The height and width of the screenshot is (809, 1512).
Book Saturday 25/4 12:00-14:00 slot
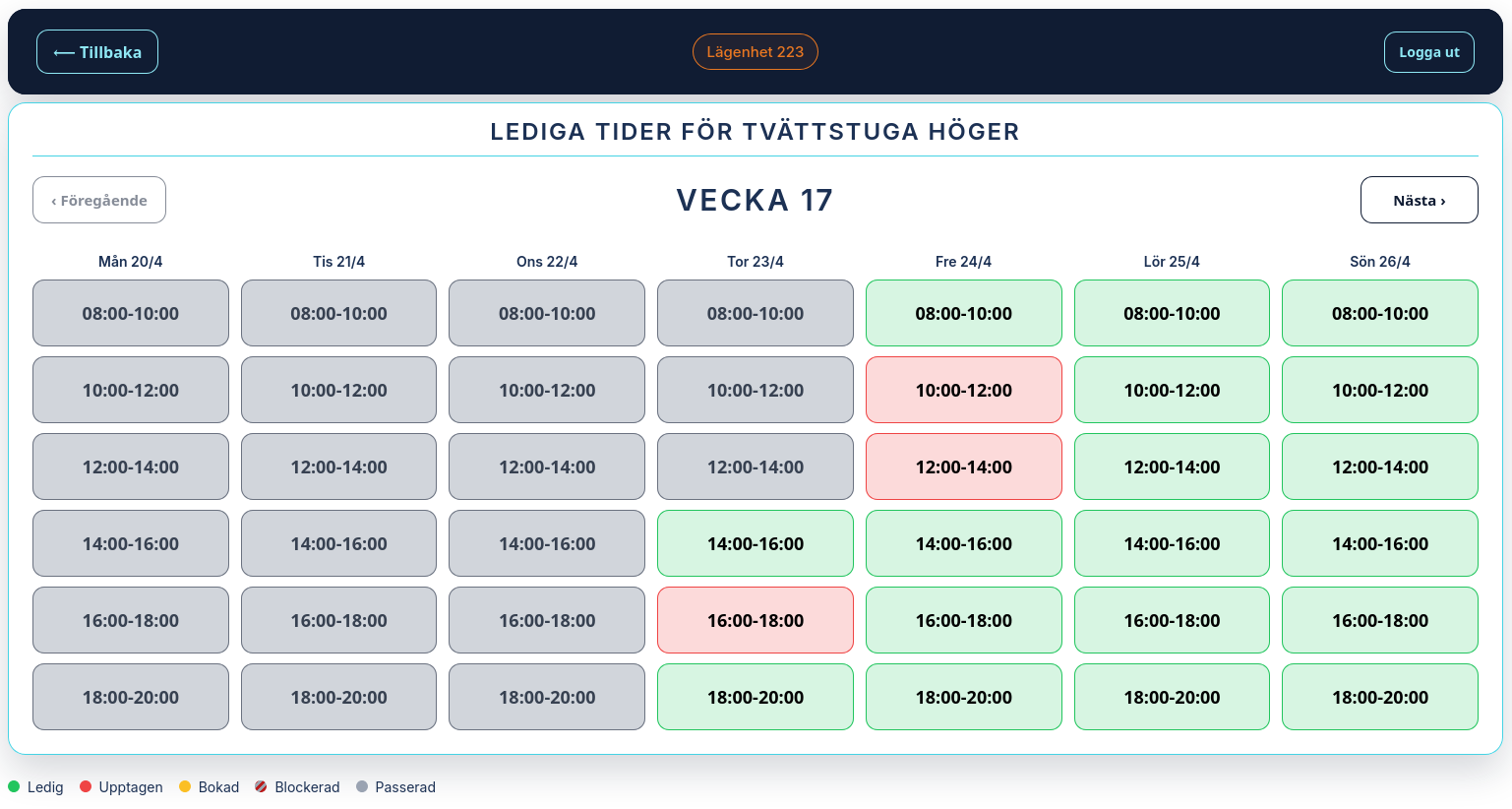coord(1172,467)
